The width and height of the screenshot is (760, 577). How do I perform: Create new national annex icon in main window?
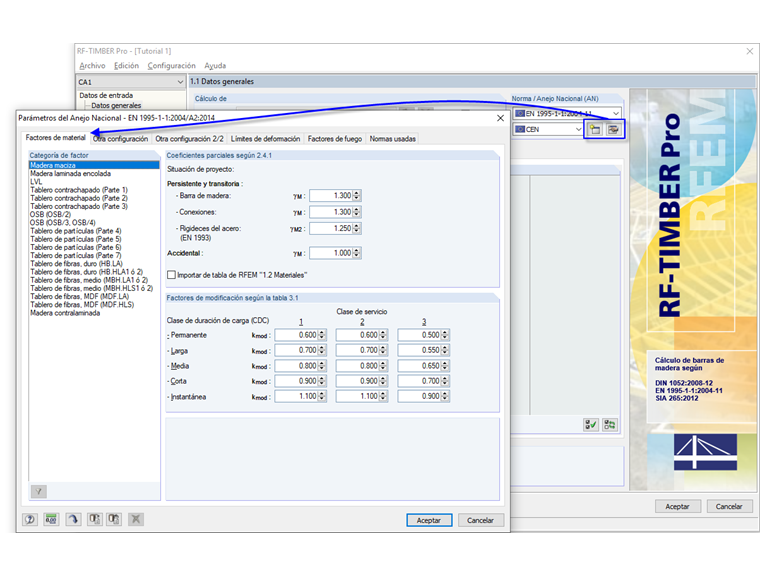595,129
